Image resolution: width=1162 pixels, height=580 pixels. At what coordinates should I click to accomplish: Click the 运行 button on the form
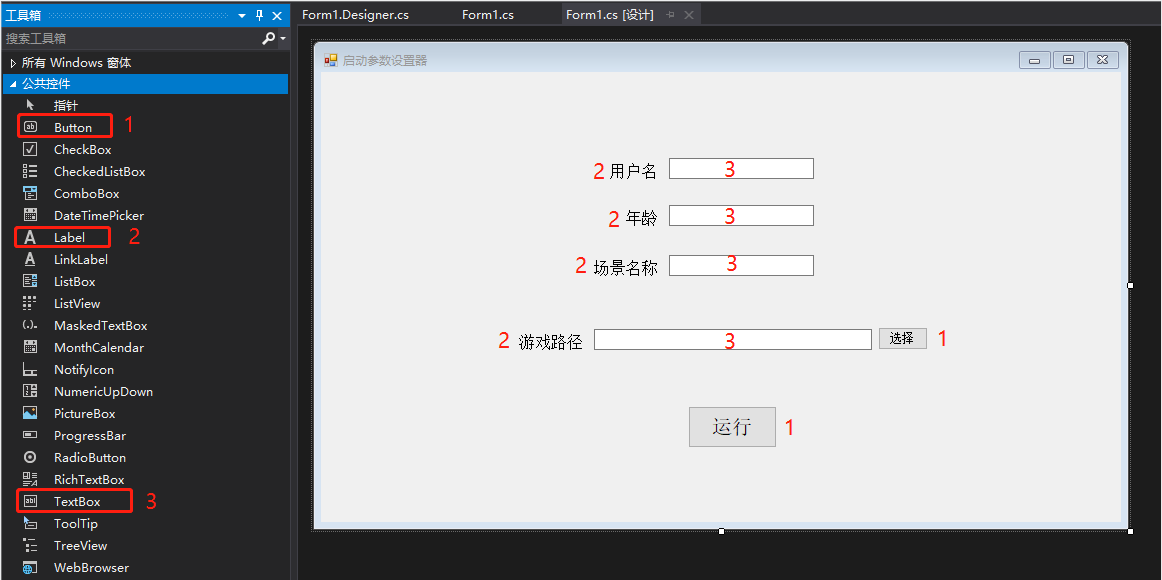[x=732, y=427]
